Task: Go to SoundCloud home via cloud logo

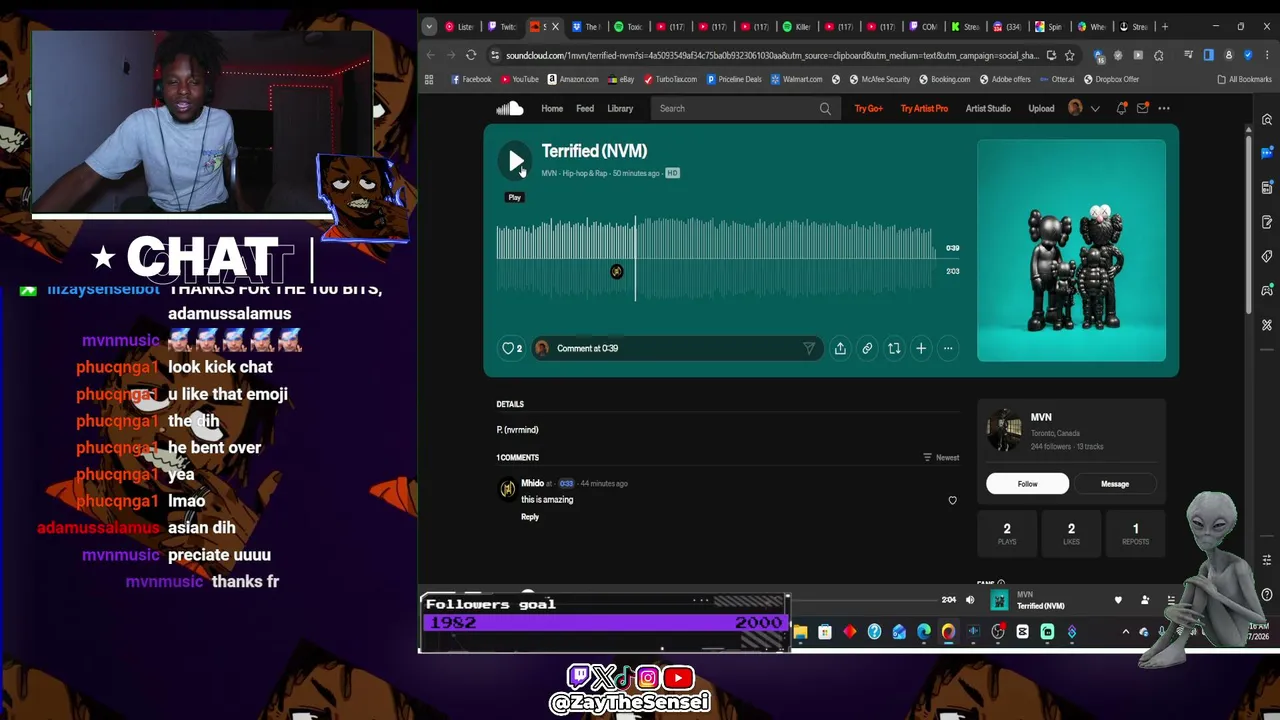Action: 510,108
